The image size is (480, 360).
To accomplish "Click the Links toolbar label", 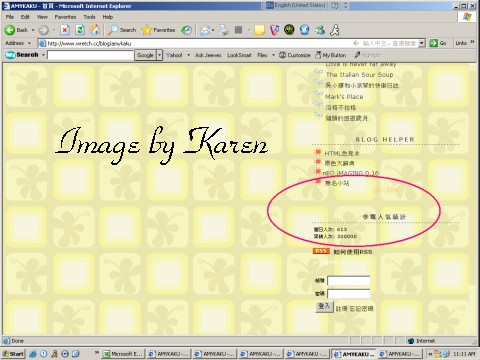I will pos(461,43).
